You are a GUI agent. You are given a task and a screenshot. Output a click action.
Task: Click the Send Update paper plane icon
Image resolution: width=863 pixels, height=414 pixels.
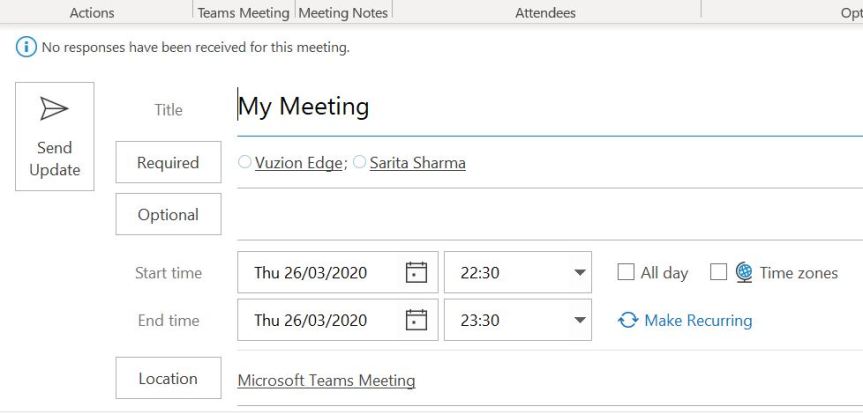click(54, 108)
